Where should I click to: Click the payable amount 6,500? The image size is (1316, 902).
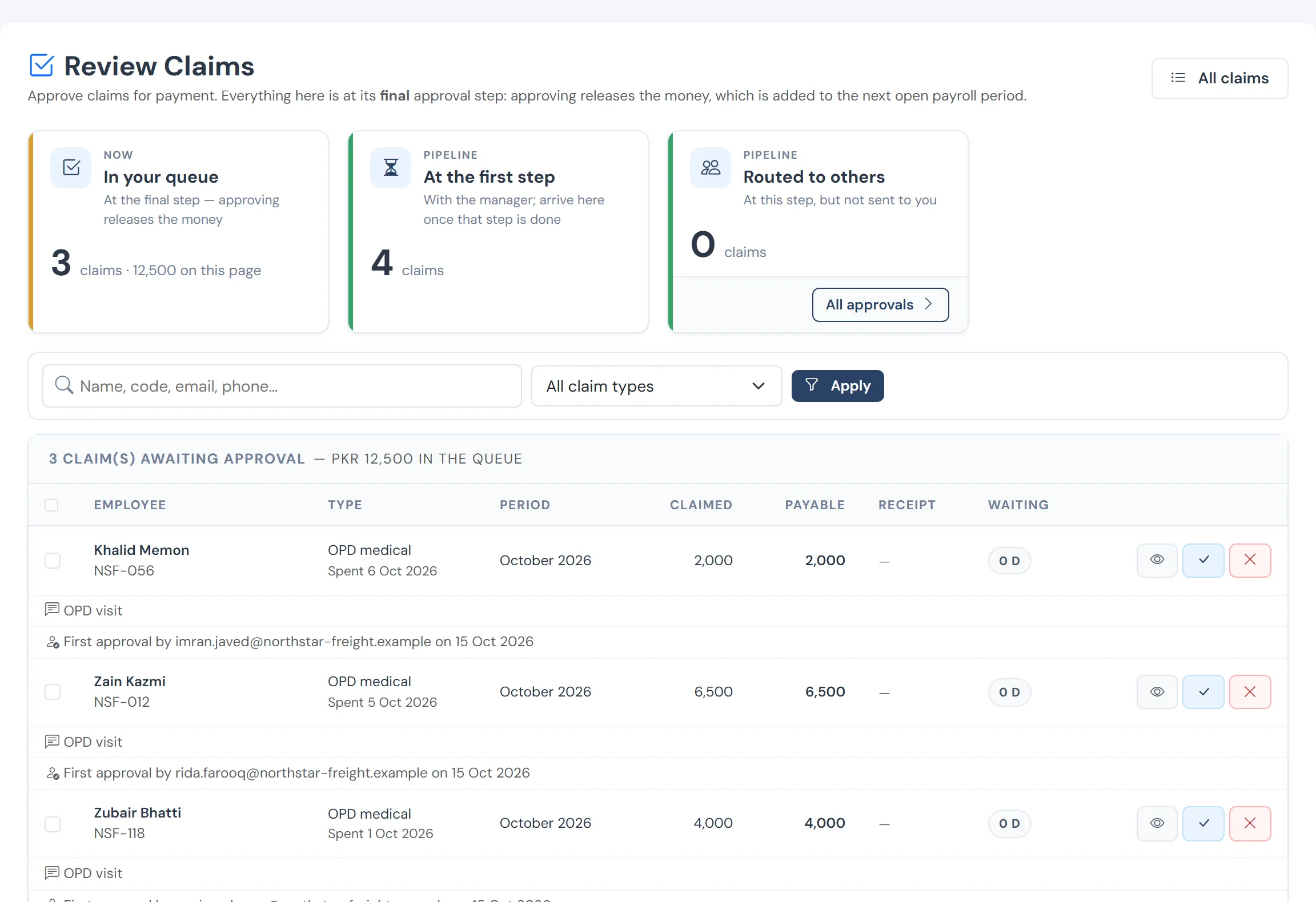[x=825, y=692]
